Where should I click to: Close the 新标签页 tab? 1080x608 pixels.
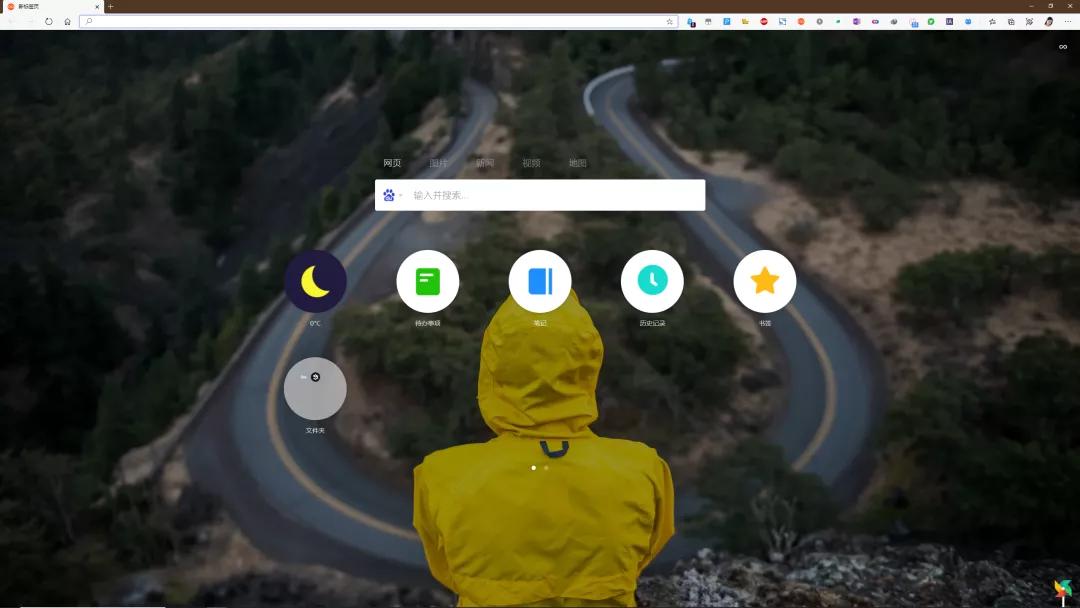coord(96,6)
